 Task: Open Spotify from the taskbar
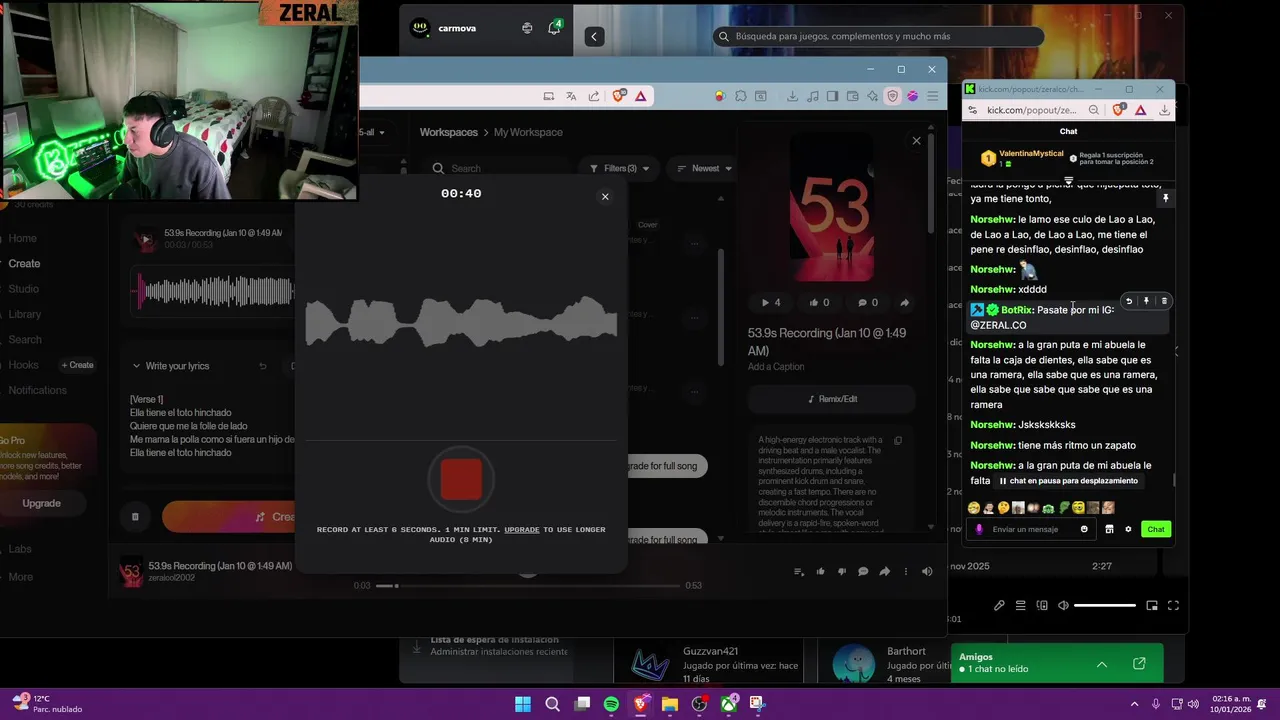click(x=611, y=704)
